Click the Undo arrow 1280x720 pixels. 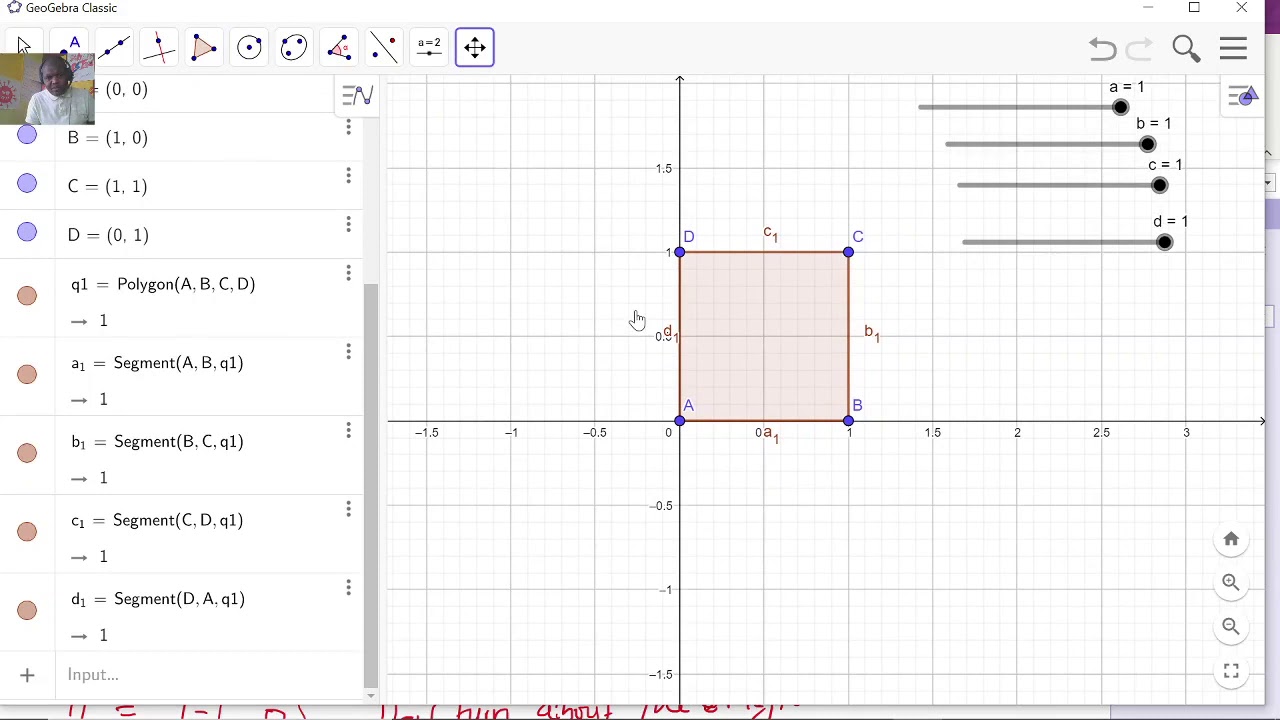coord(1102,48)
